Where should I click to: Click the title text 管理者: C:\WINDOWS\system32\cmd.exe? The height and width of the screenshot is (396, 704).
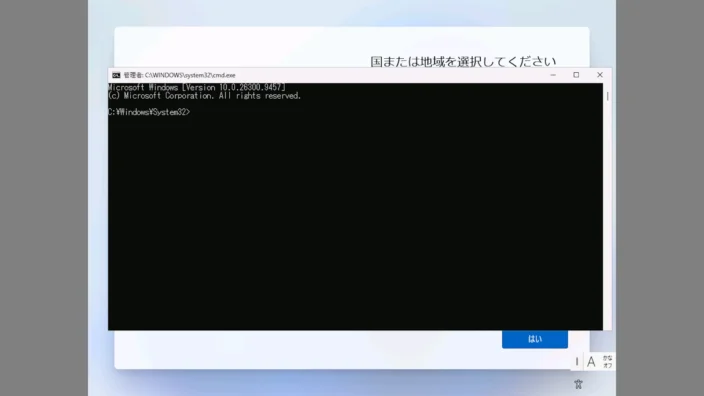pyautogui.click(x=179, y=75)
